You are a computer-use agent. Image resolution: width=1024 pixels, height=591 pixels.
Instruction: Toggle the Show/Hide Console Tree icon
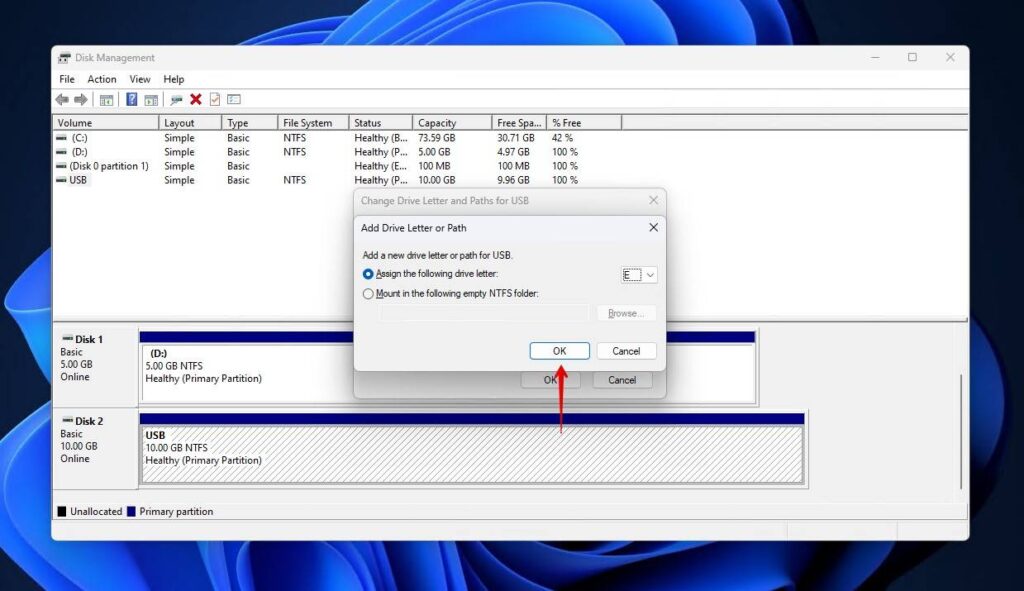coord(105,99)
